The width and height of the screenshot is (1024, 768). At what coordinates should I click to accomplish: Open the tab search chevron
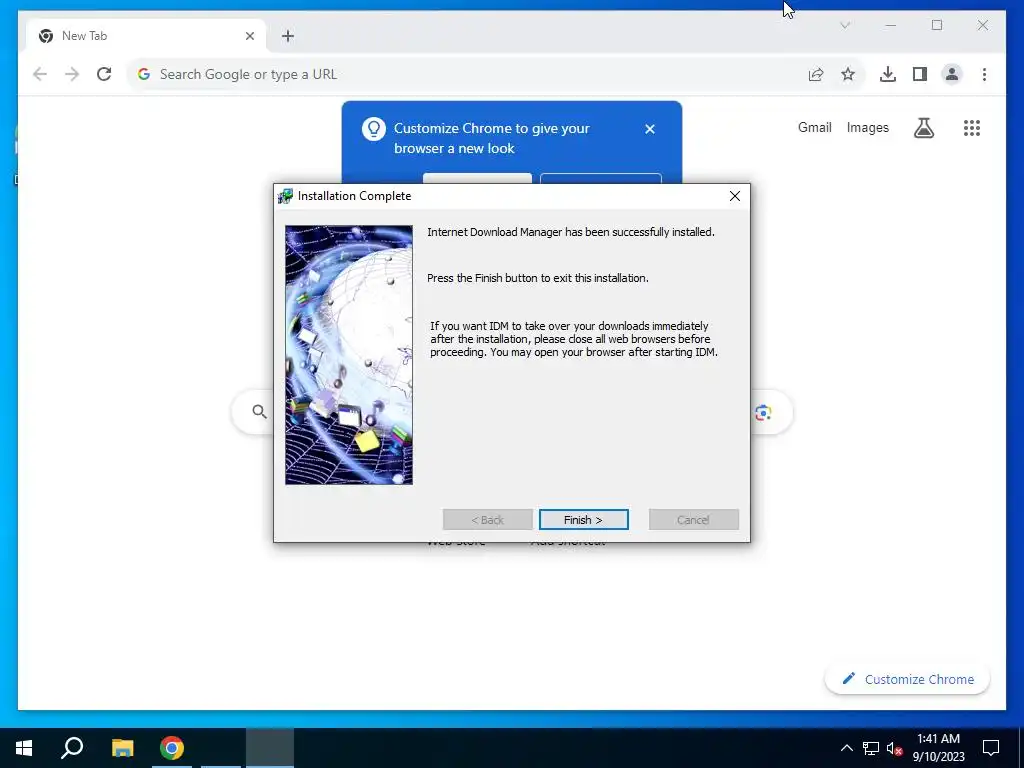(x=845, y=25)
